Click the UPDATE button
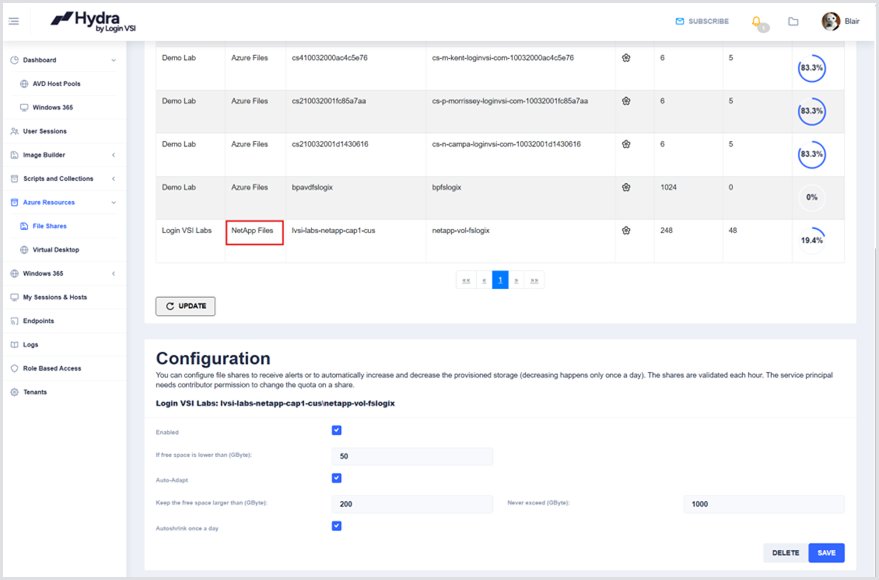This screenshot has width=879, height=580. 186,306
